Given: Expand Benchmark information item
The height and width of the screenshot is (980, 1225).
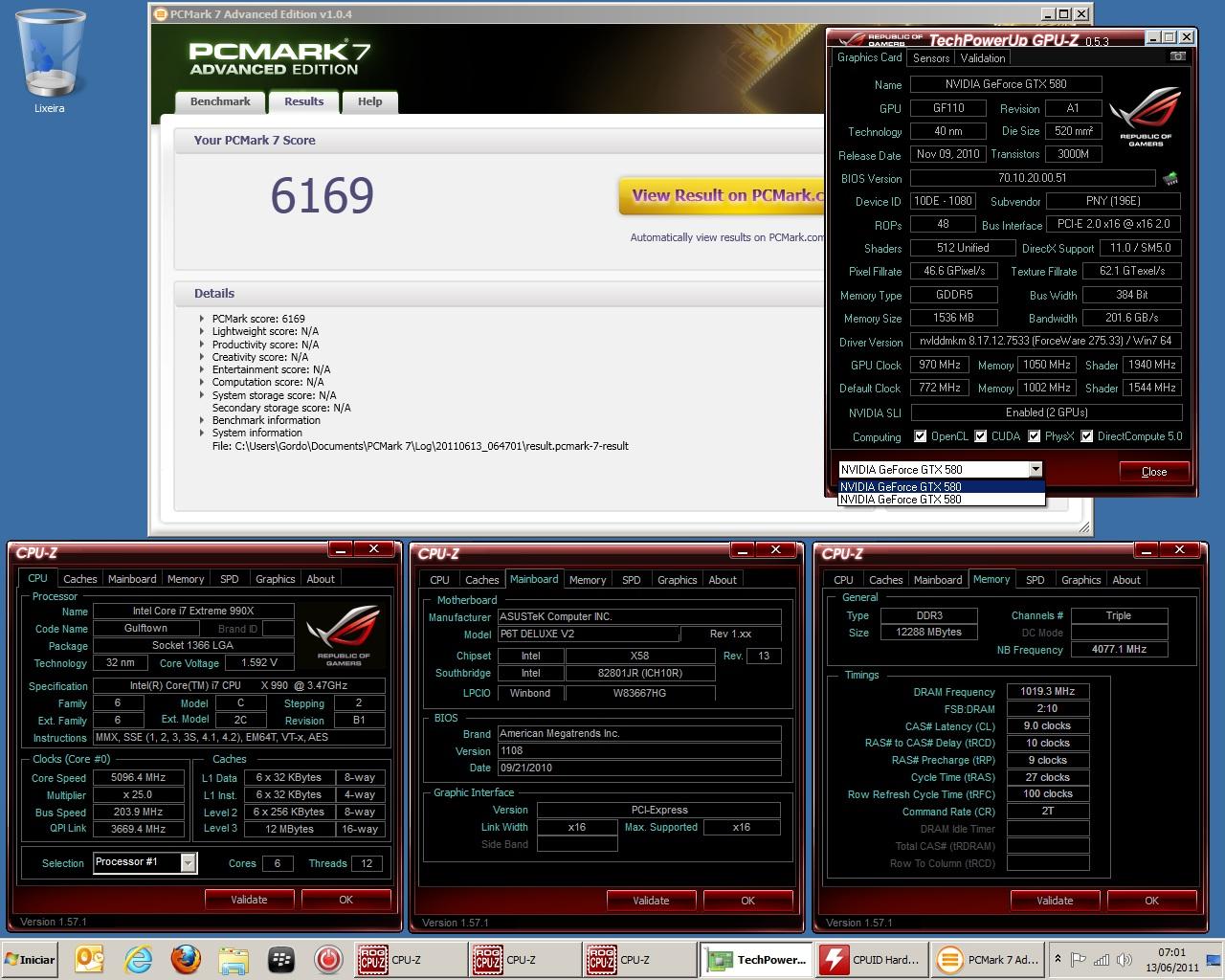Looking at the screenshot, I should [202, 420].
